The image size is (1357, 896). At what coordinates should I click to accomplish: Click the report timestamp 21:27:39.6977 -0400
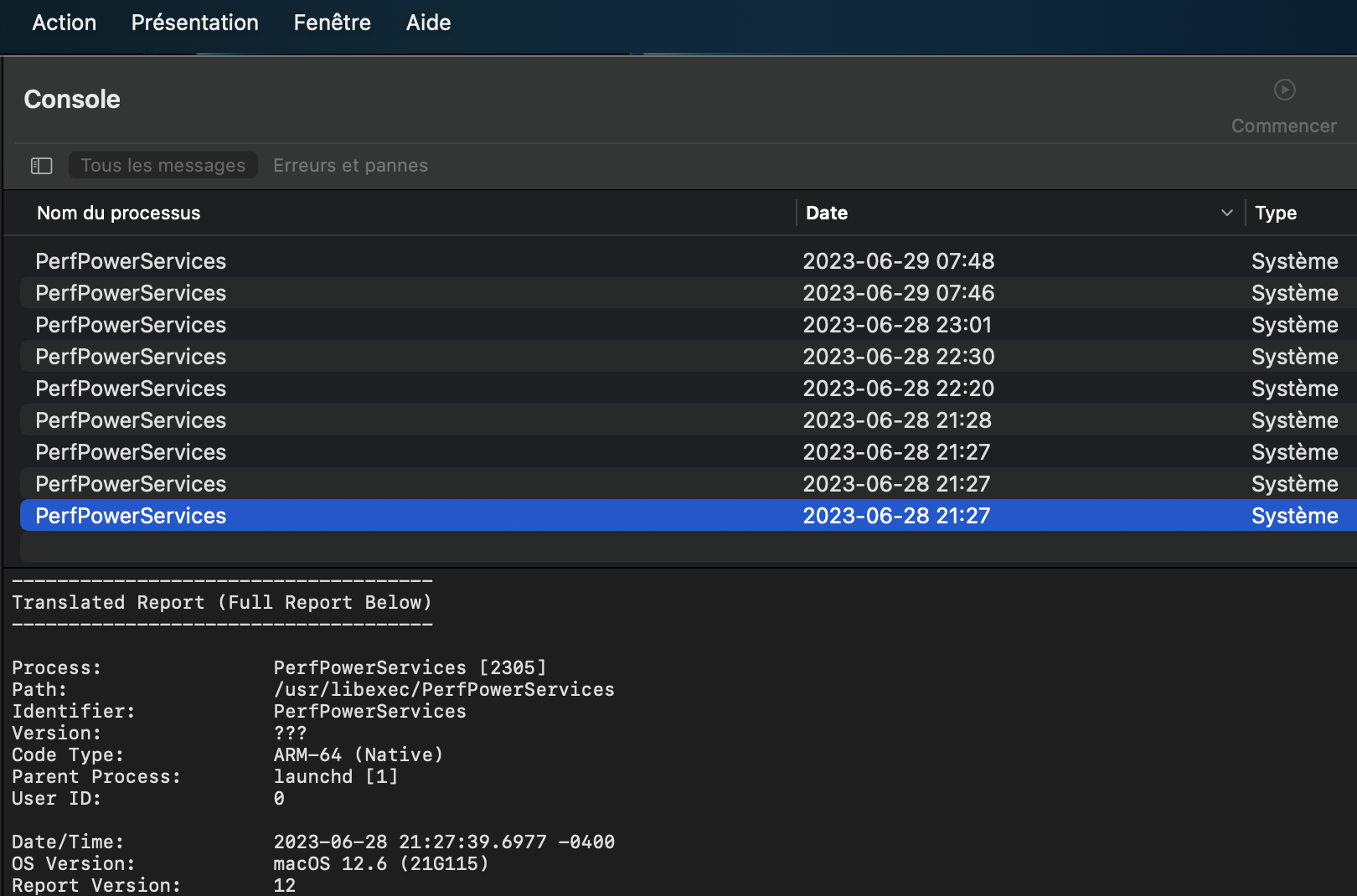[507, 842]
